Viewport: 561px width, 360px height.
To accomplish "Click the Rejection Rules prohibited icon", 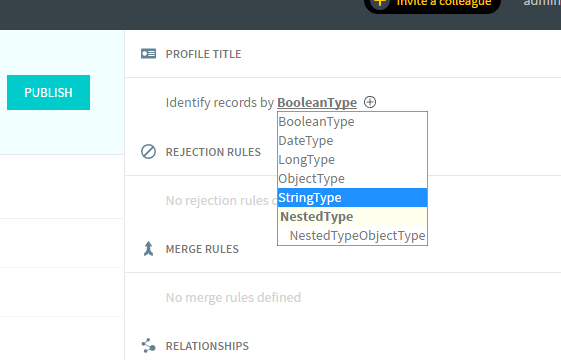I will click(148, 152).
